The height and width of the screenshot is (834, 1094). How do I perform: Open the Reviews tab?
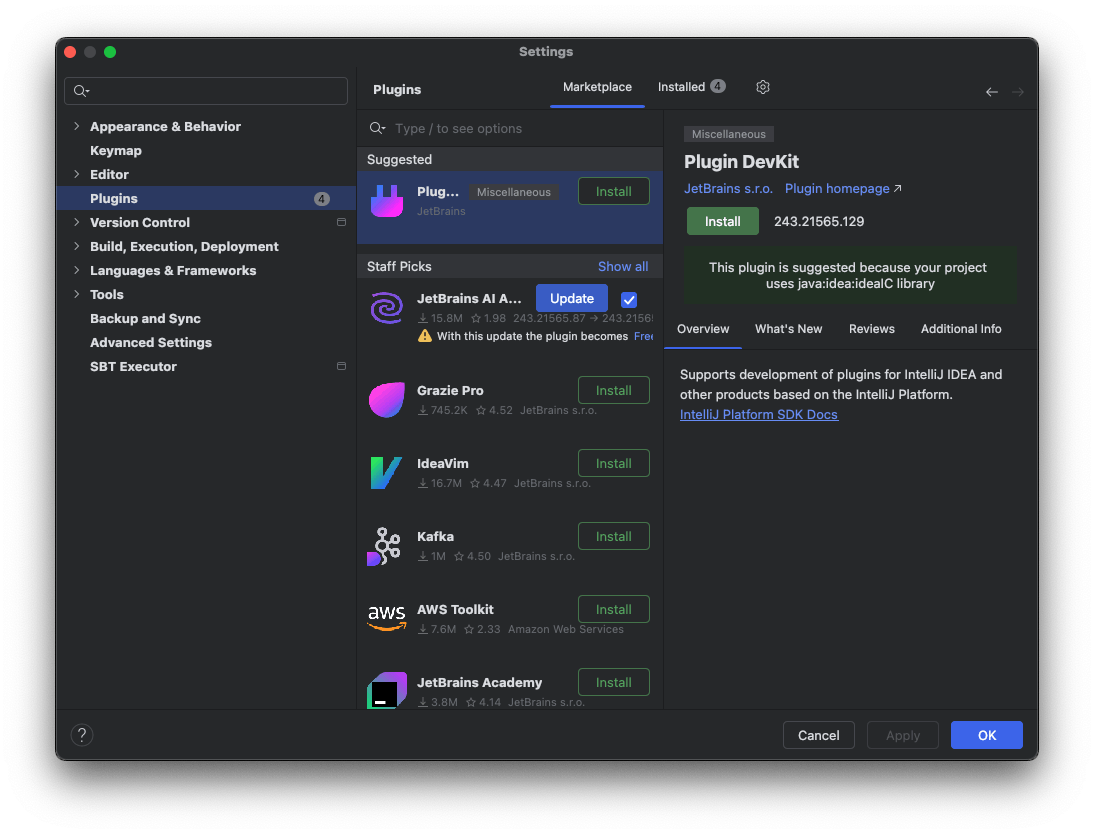pos(871,329)
